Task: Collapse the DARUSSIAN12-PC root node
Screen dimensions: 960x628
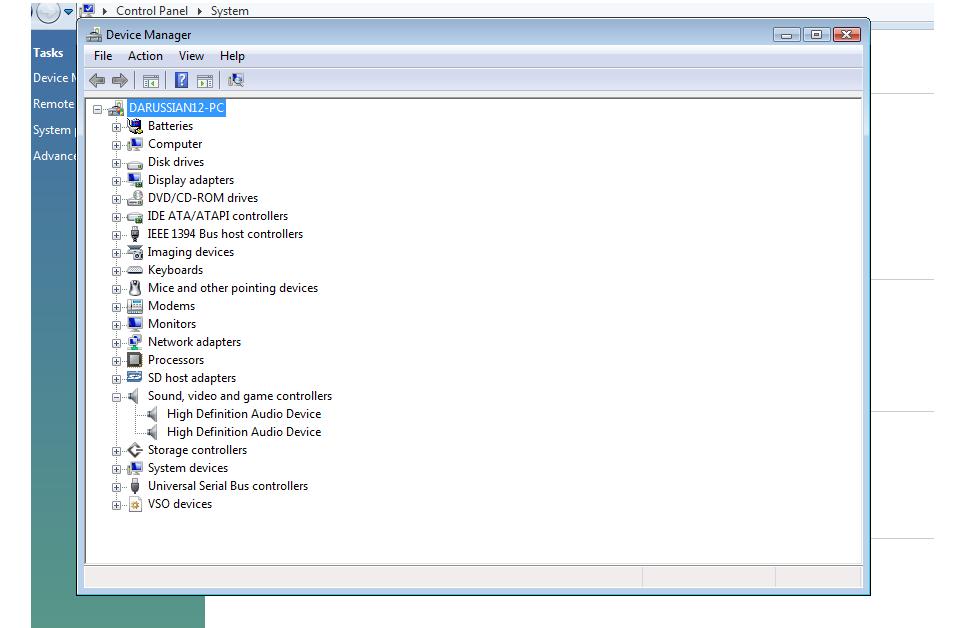Action: (x=97, y=109)
